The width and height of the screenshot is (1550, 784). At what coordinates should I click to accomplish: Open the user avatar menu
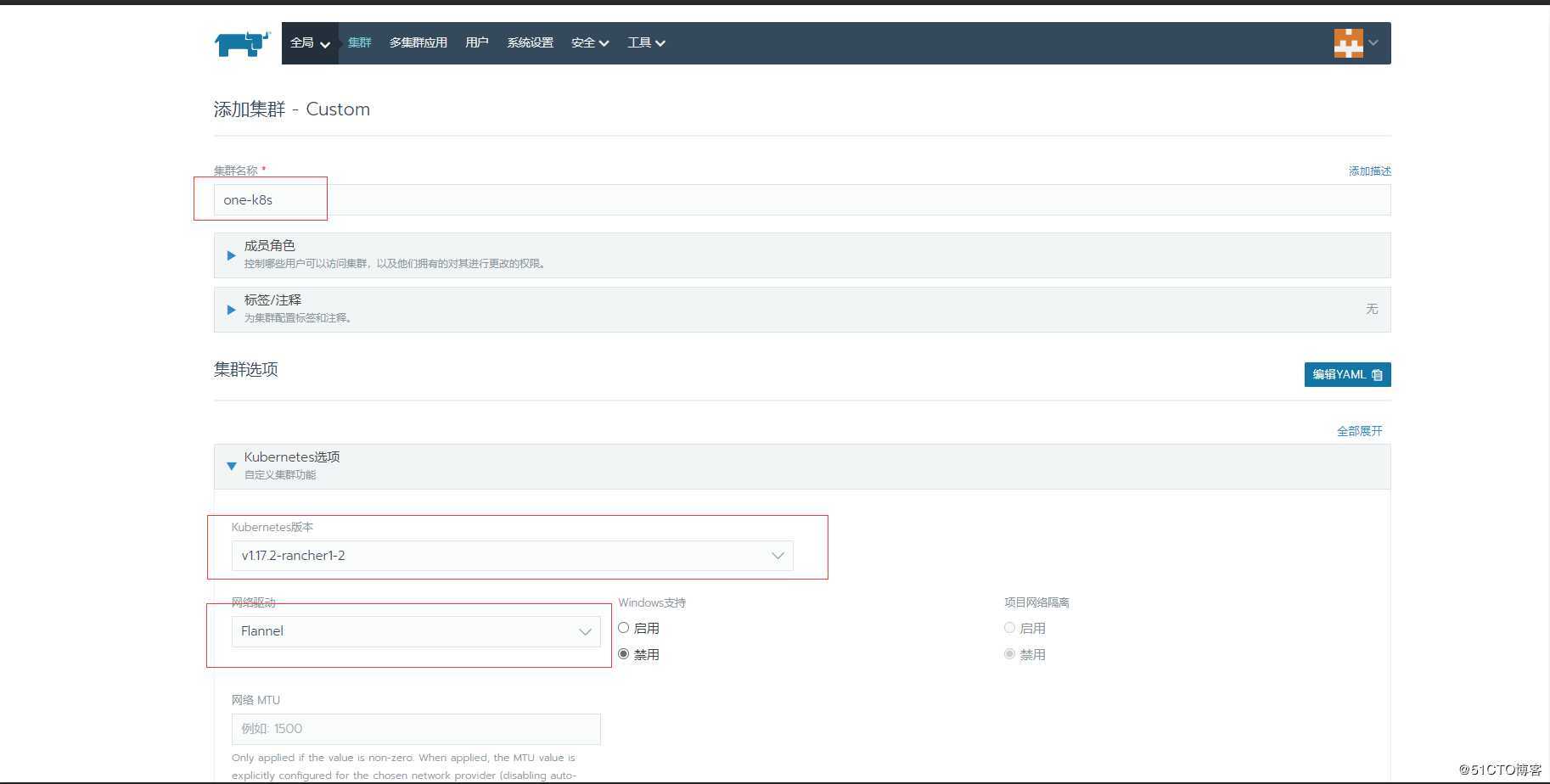tap(1356, 43)
